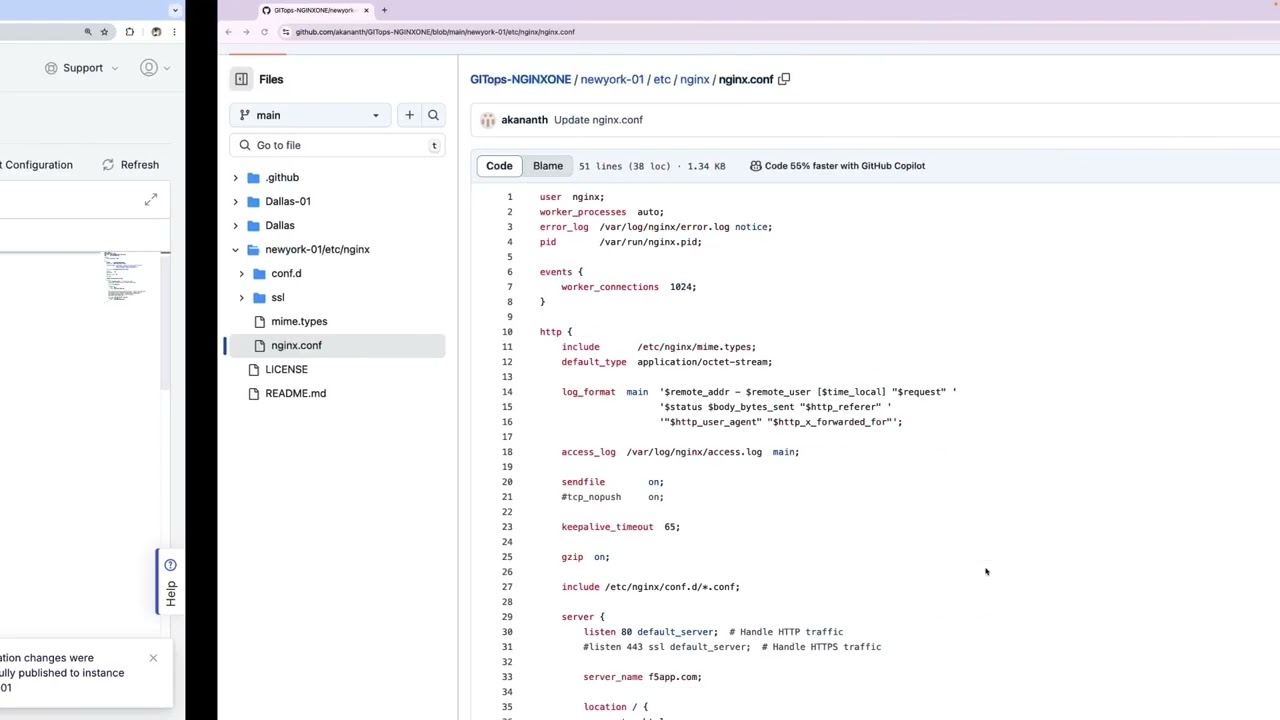Viewport: 1280px width, 720px height.
Task: Open Update nginx.conf commit message link
Action: click(x=598, y=120)
